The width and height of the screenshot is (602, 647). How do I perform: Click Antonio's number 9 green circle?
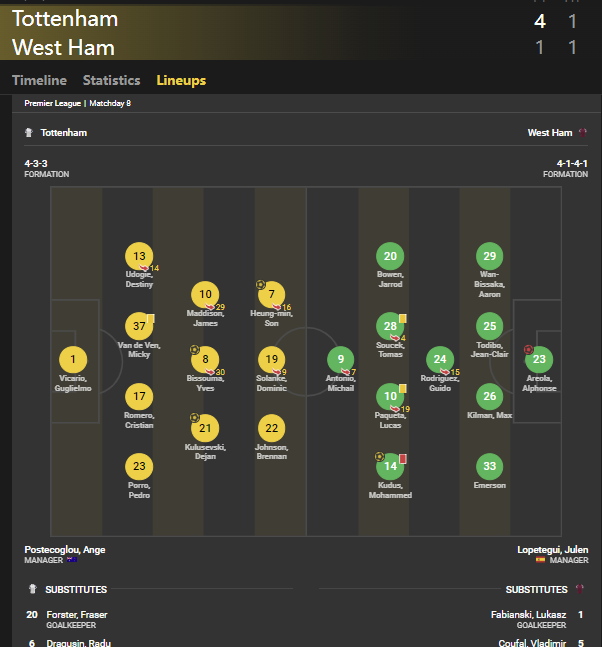pyautogui.click(x=341, y=359)
